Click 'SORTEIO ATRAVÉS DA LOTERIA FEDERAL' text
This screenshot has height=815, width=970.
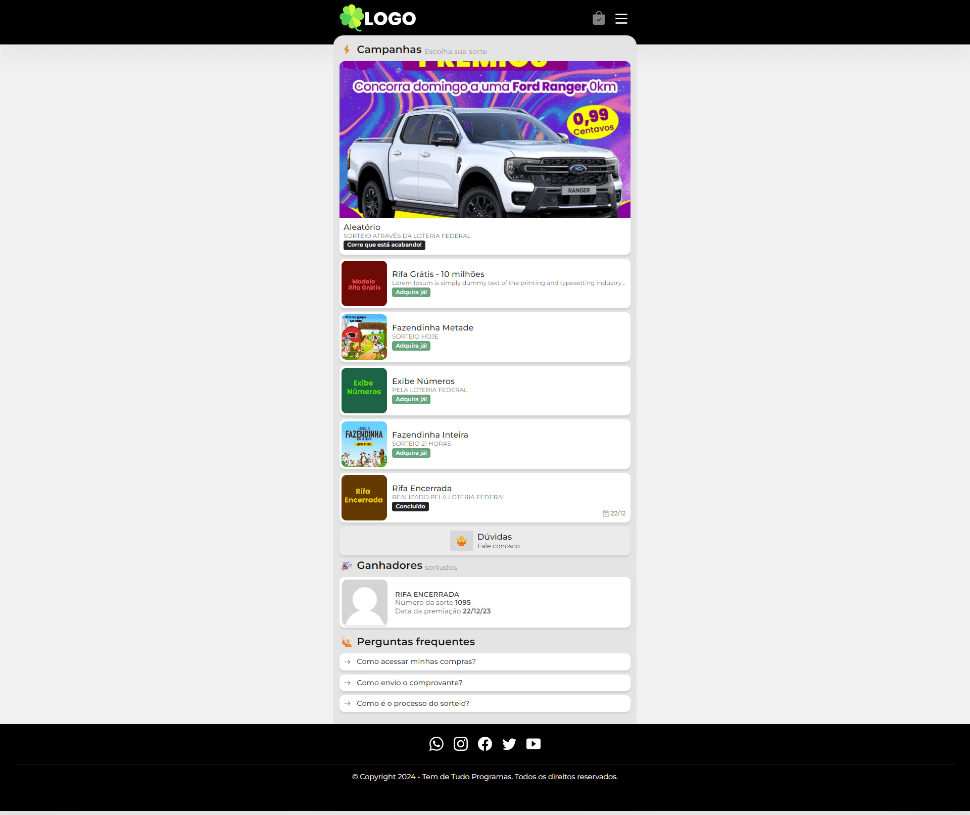407,236
